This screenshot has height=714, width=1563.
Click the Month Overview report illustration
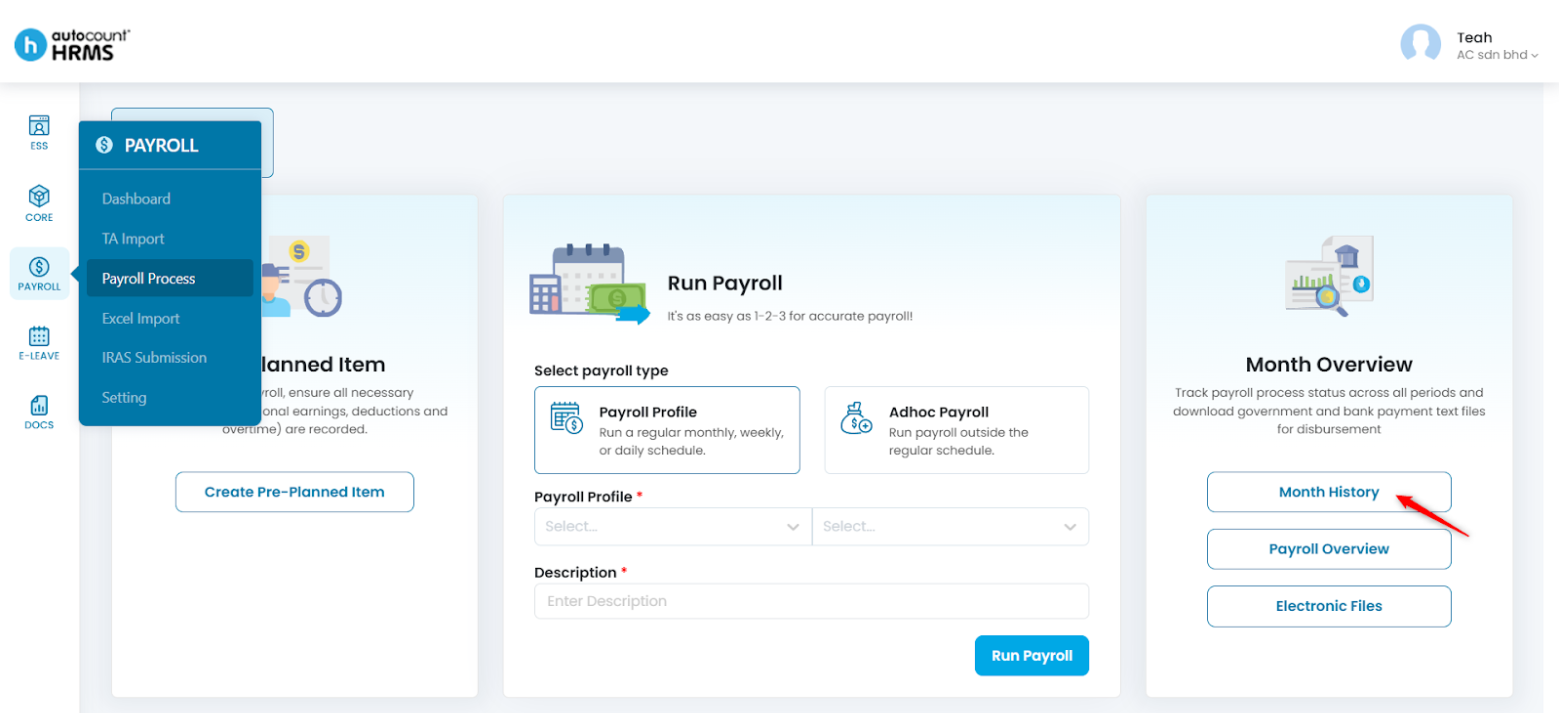tap(1329, 277)
